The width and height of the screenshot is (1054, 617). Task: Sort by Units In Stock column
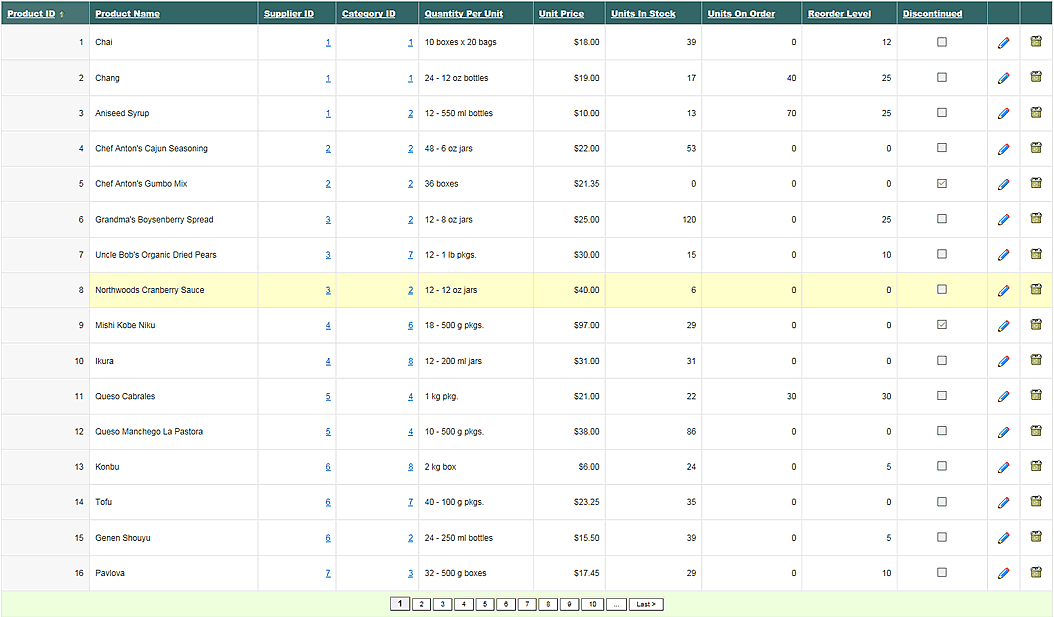[x=643, y=14]
